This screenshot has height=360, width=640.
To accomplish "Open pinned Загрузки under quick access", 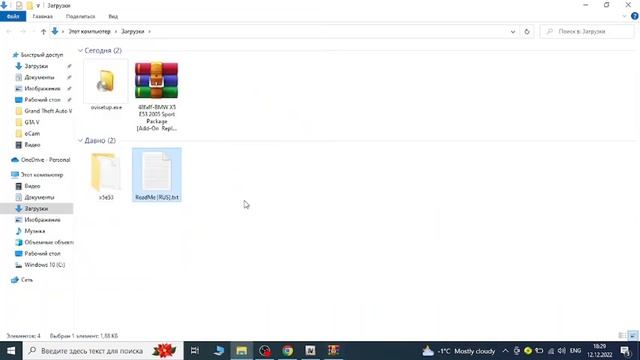I will click(37, 66).
